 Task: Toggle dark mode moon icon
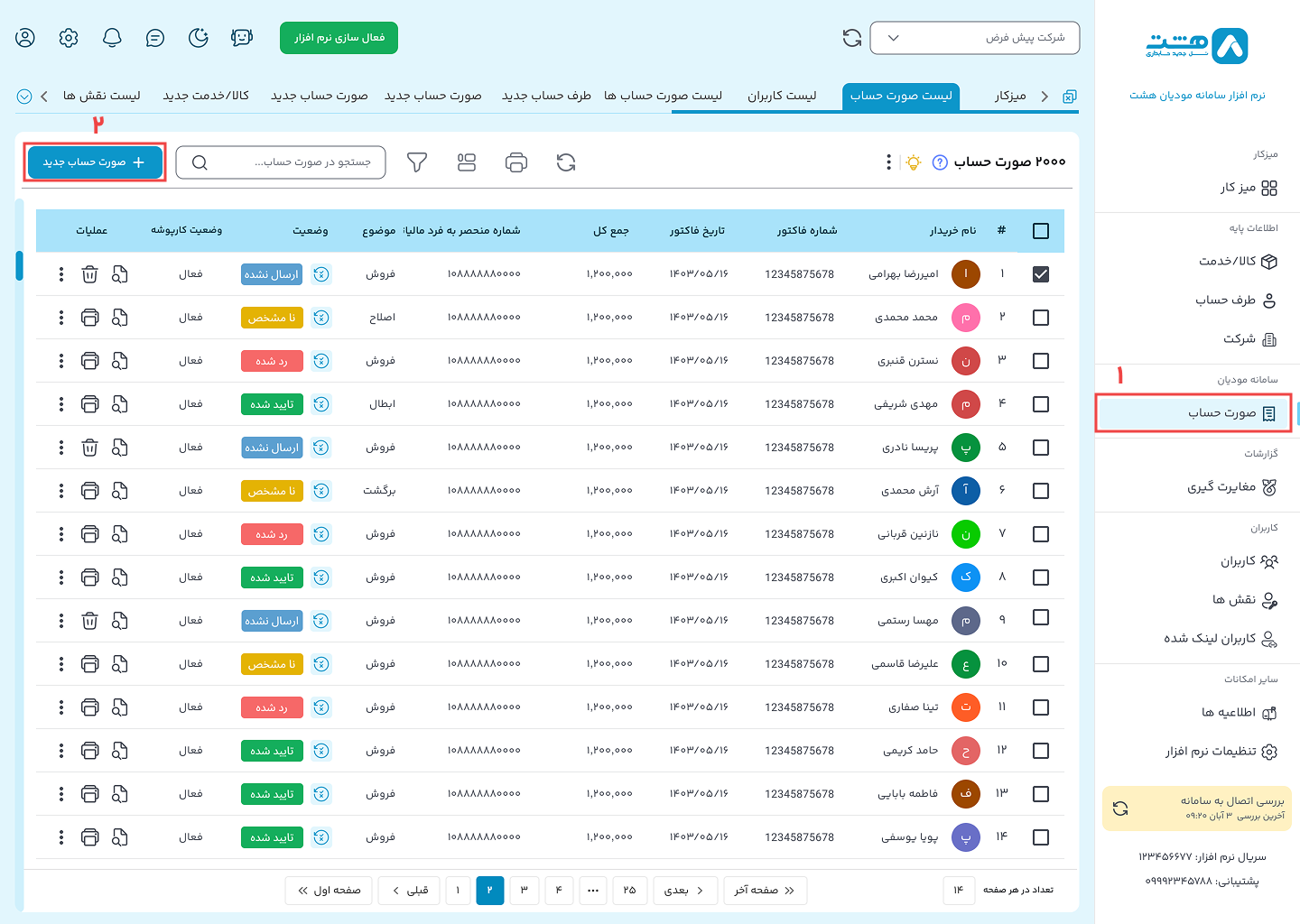199,38
